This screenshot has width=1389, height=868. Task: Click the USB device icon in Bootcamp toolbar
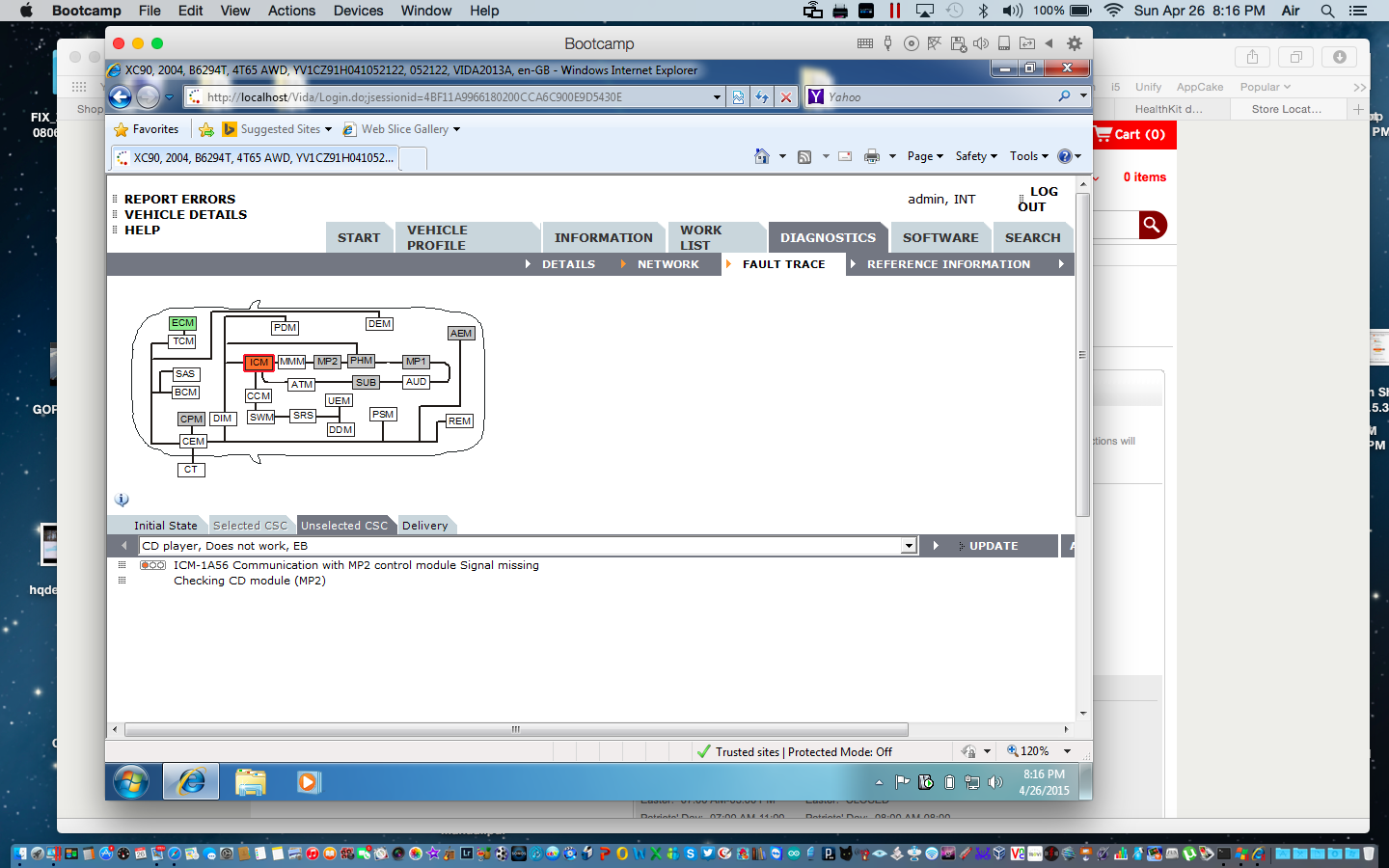point(887,43)
